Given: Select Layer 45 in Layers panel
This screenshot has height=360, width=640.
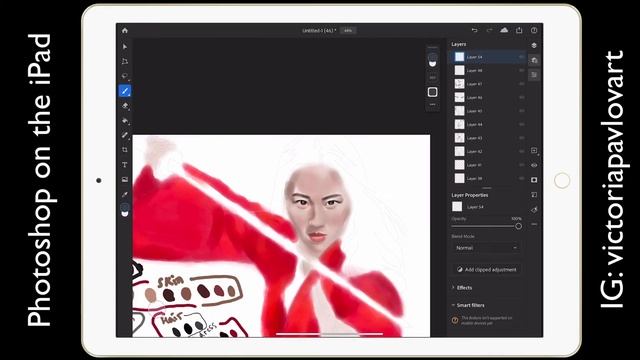Looking at the screenshot, I should point(488,111).
